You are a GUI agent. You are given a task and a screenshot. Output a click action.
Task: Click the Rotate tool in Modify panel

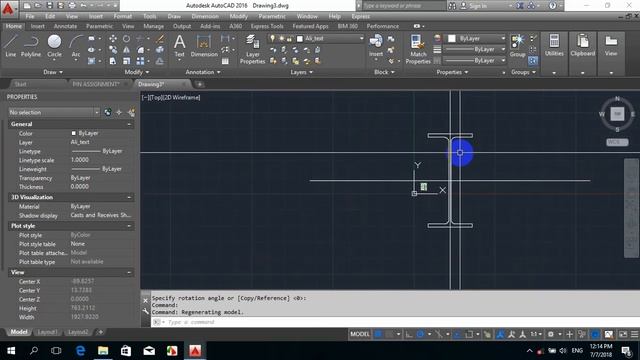pos(127,39)
